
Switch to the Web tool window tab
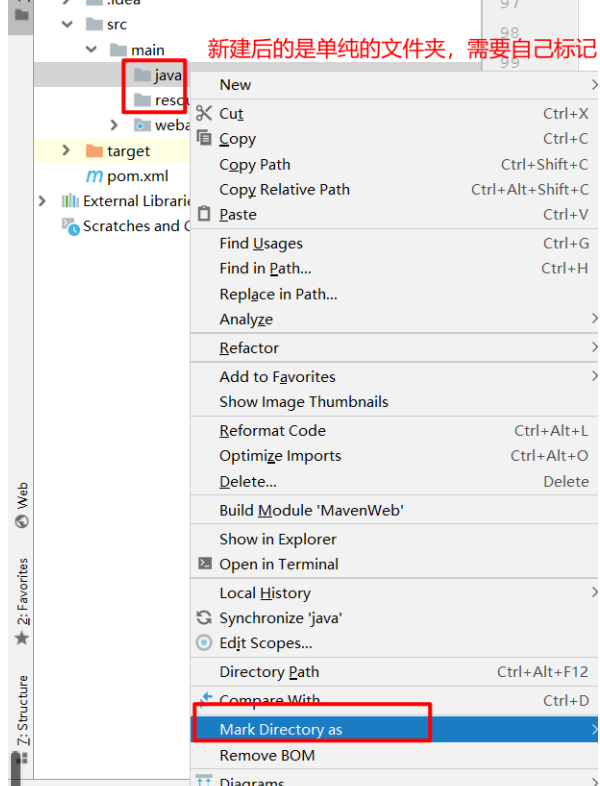22,505
